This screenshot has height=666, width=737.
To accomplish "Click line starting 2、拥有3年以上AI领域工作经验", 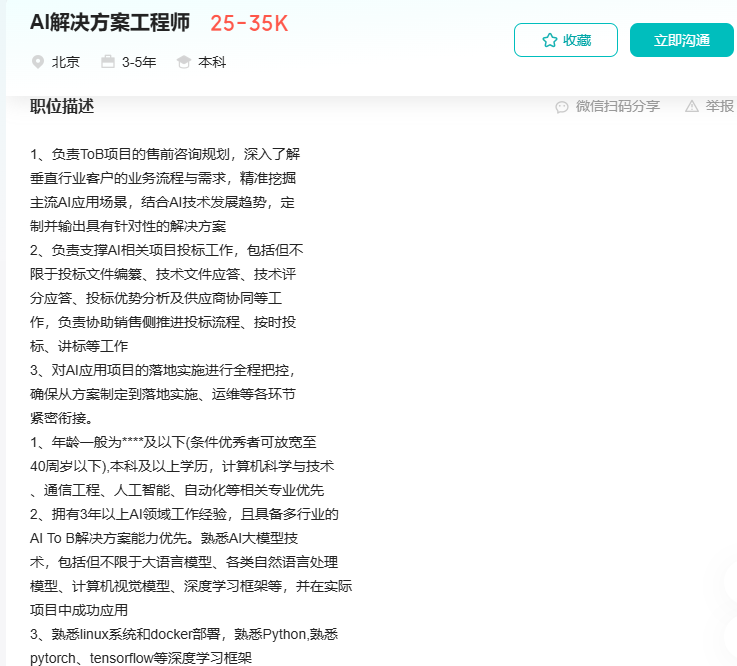I will (x=184, y=514).
